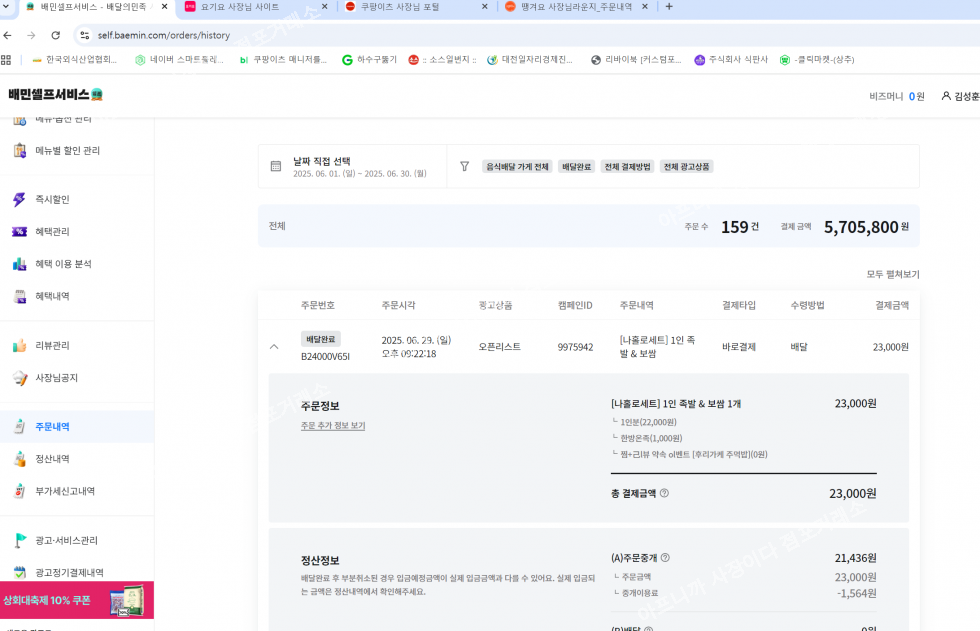Viewport: 980px width, 631px height.
Task: Click the 배달완료 filter chip
Action: [x=576, y=167]
